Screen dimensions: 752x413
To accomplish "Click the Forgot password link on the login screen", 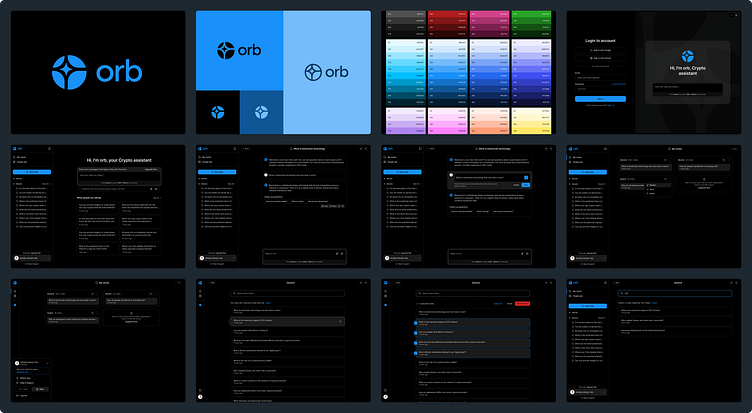I will tap(619, 84).
